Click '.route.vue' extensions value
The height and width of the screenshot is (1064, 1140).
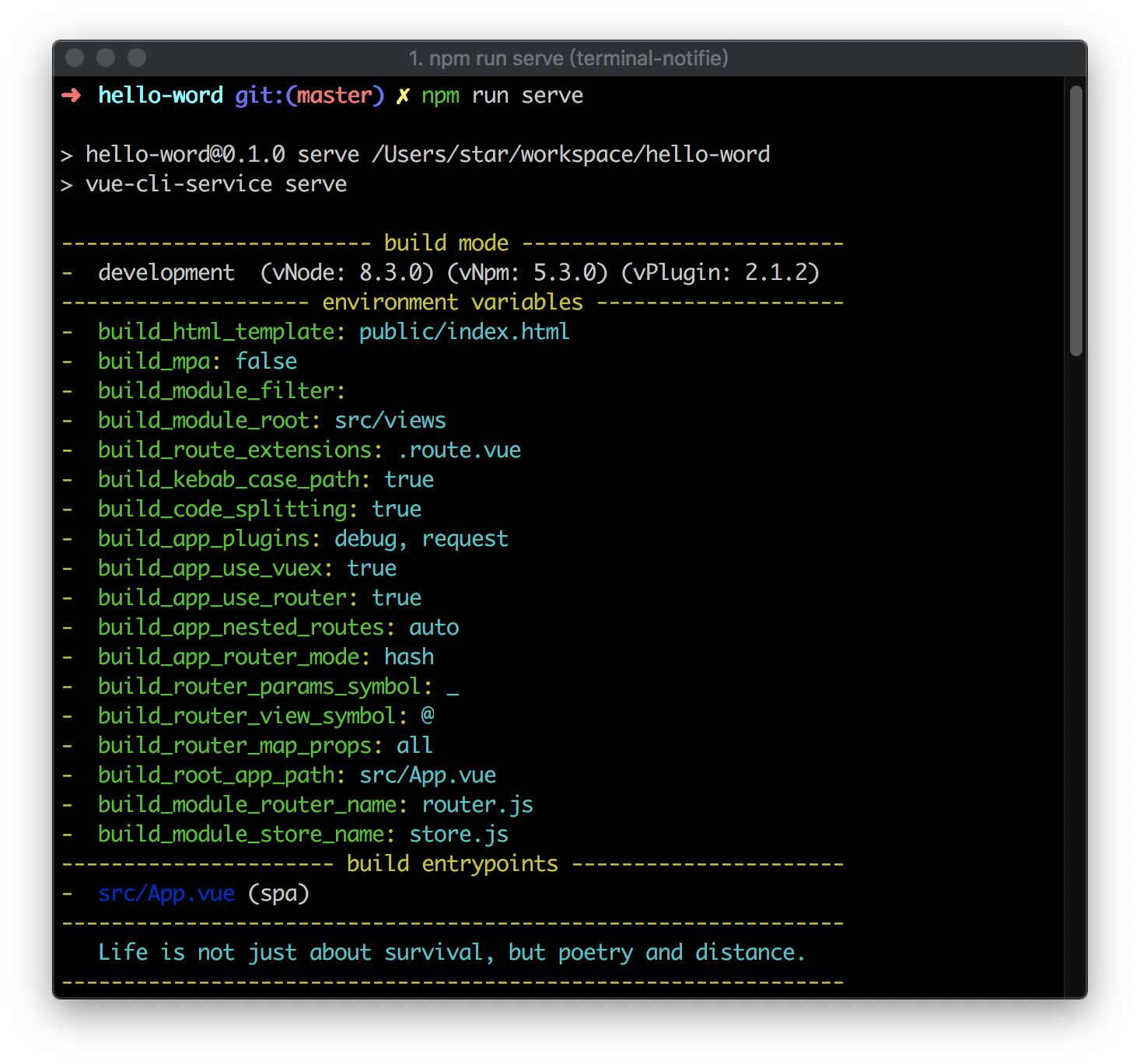pyautogui.click(x=459, y=450)
